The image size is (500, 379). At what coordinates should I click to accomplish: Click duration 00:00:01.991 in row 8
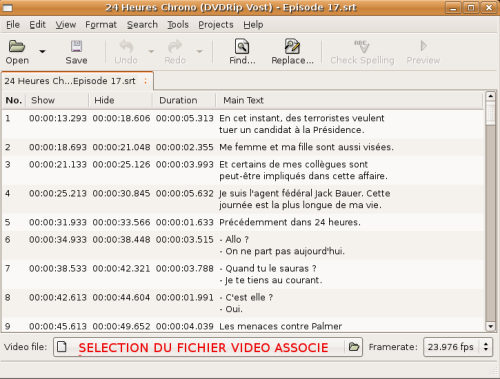(x=185, y=298)
